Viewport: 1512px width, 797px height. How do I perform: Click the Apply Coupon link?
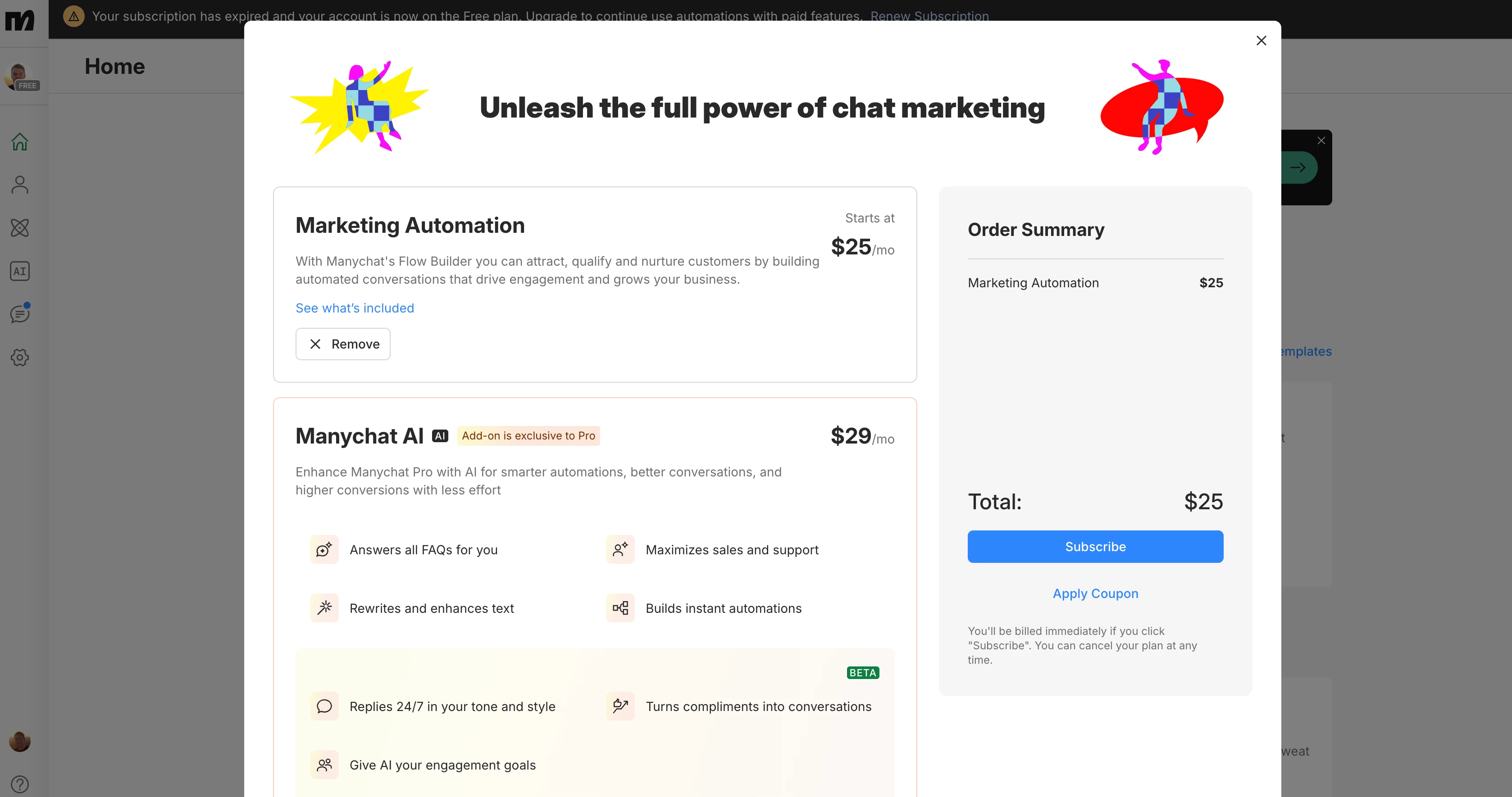point(1095,593)
